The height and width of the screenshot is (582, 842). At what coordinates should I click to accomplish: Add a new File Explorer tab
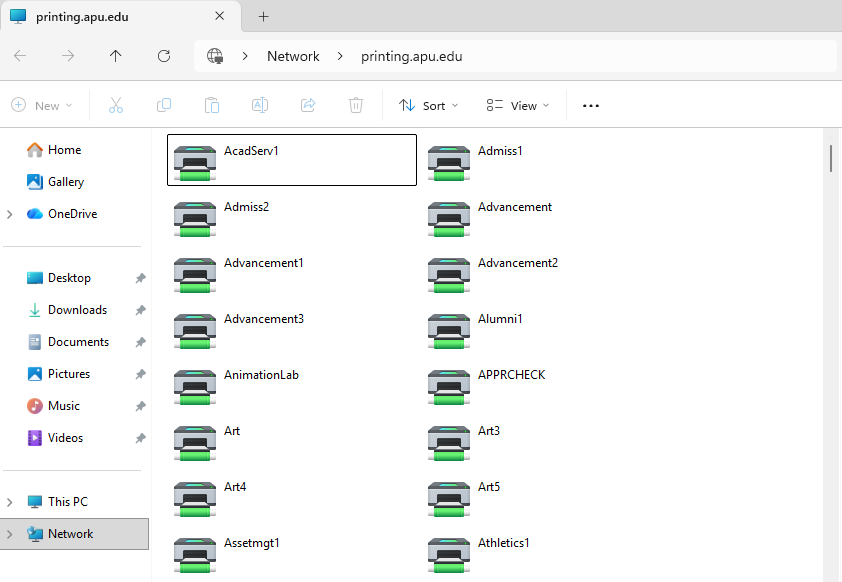coord(263,17)
